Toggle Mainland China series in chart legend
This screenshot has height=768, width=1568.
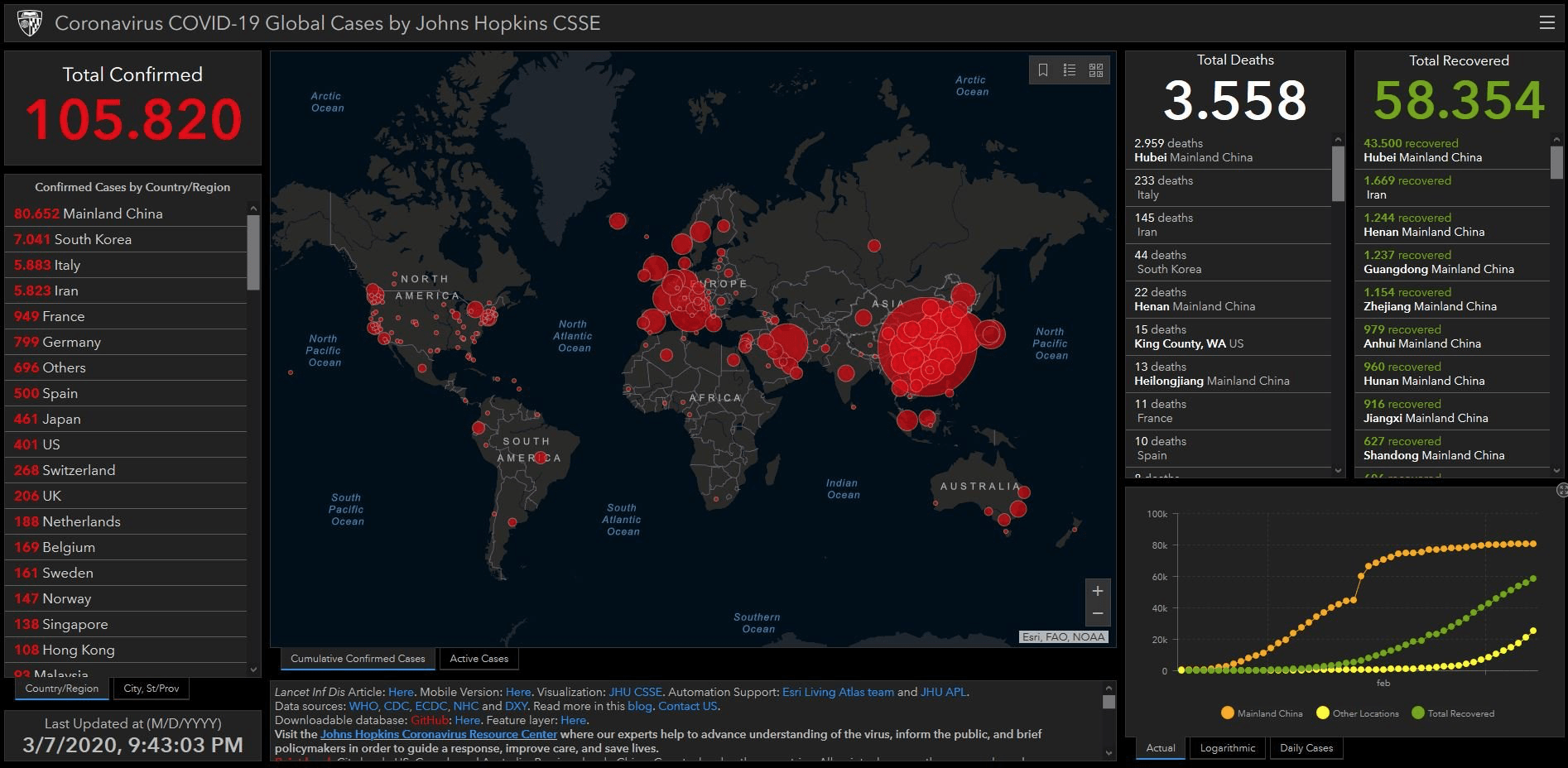[1262, 713]
